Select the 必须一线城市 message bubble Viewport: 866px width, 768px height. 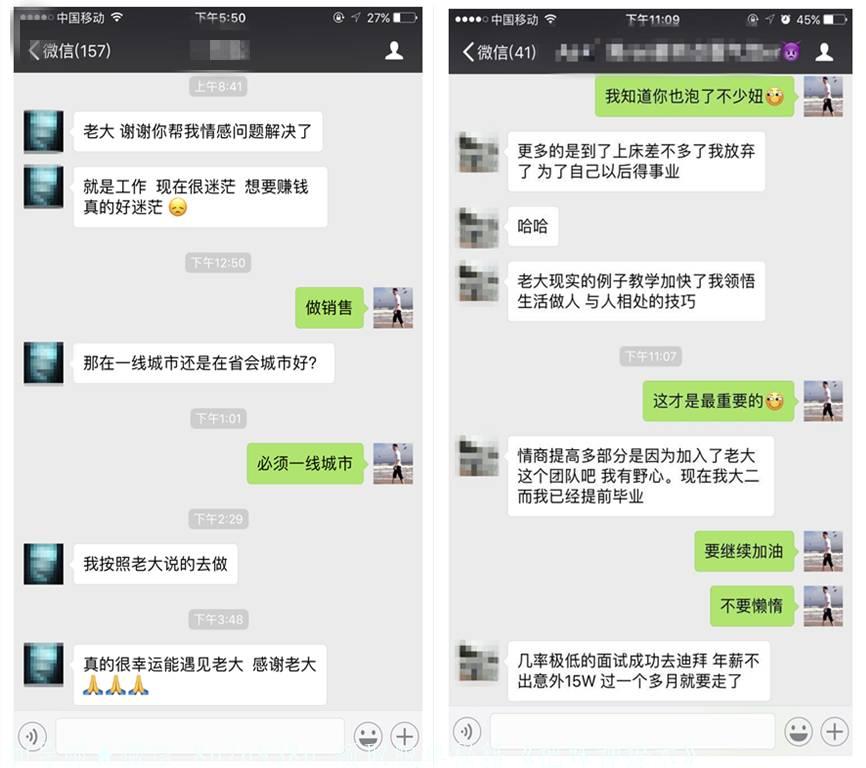(x=305, y=463)
